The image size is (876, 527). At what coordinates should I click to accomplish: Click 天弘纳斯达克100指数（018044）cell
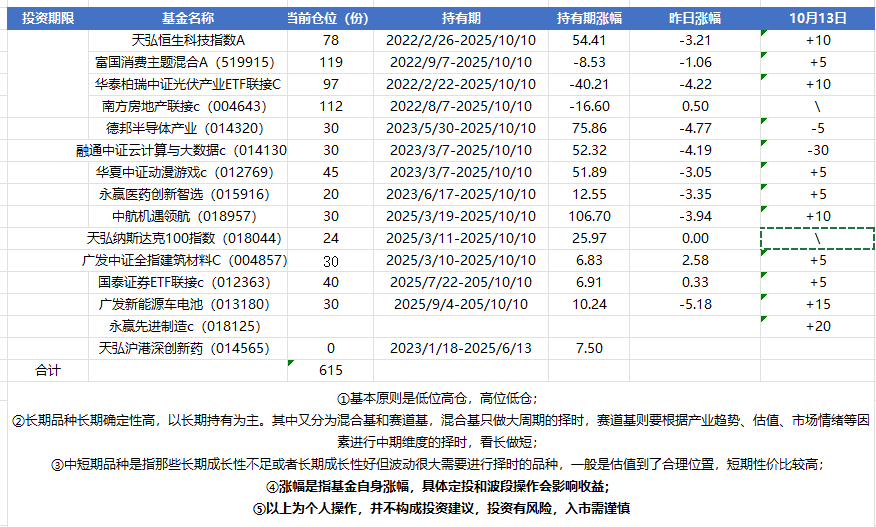188,239
